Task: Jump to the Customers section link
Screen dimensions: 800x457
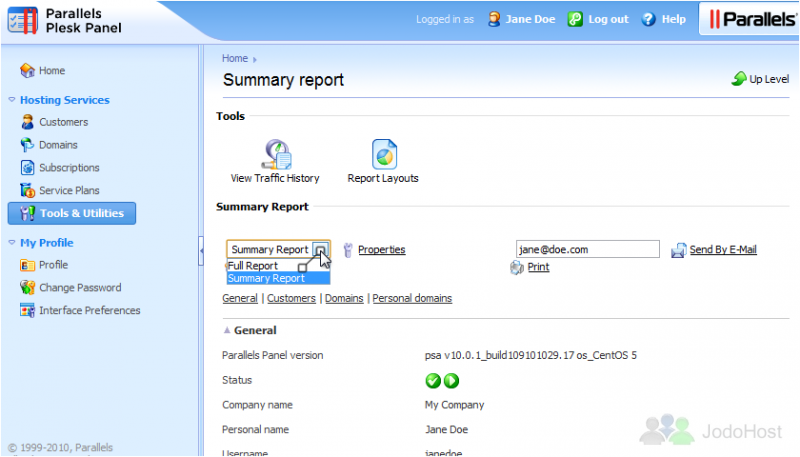Action: point(291,298)
